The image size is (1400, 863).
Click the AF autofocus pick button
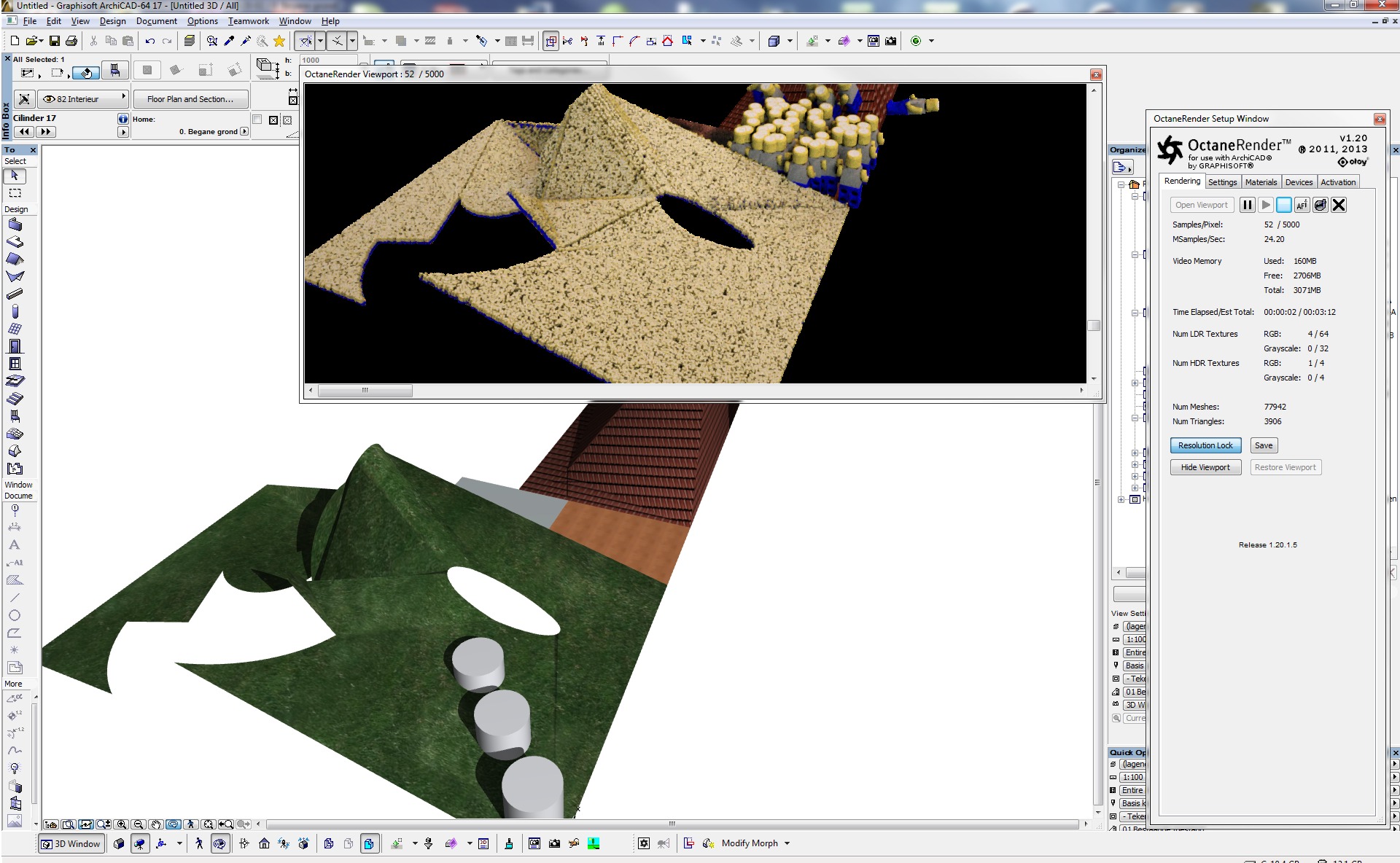click(x=1302, y=205)
